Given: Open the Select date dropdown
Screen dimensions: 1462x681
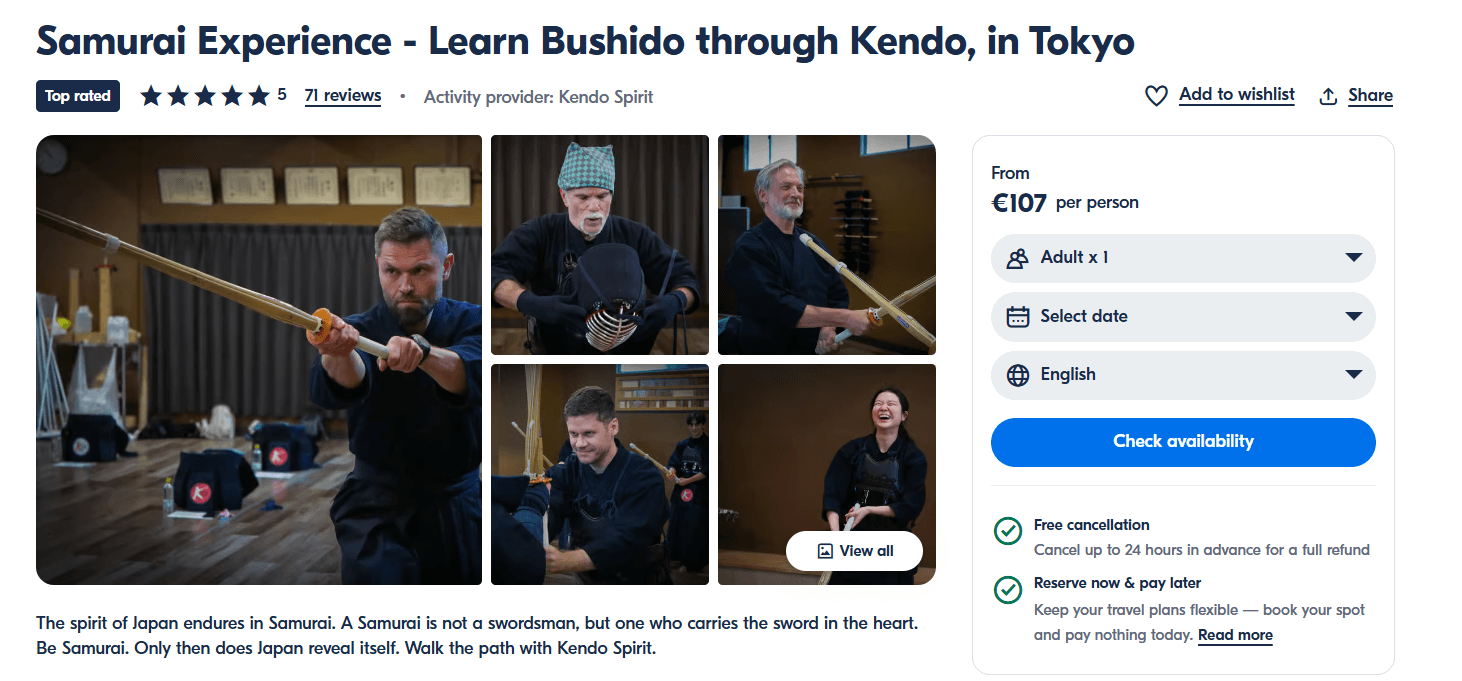Looking at the screenshot, I should point(1183,316).
